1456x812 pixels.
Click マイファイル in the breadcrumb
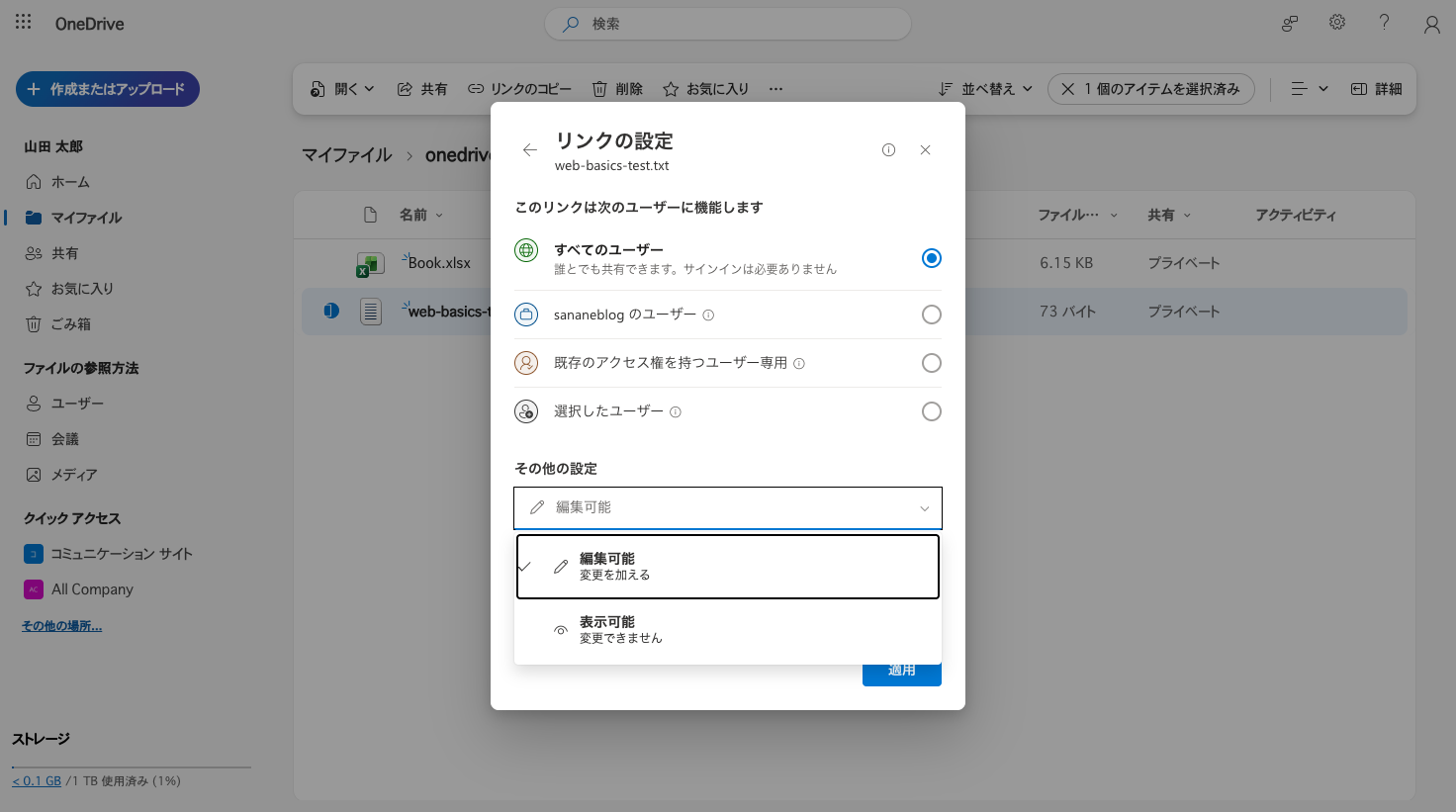[x=347, y=155]
